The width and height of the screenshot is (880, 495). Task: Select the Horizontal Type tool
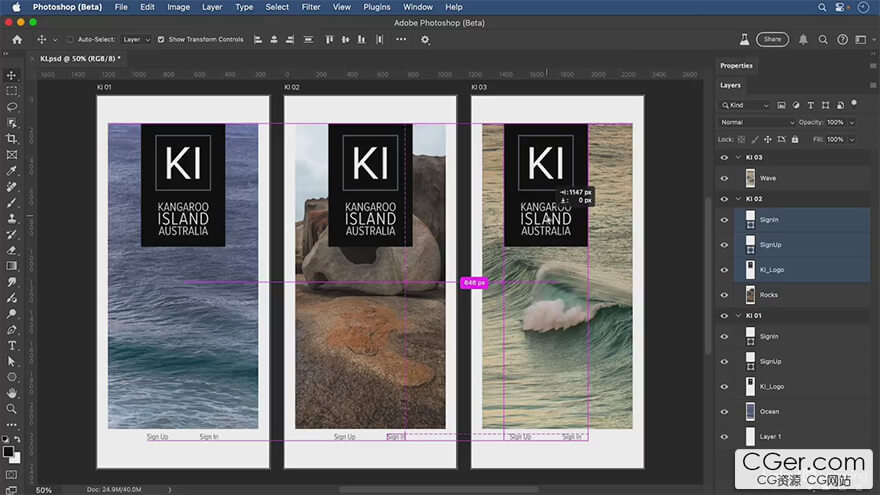click(11, 346)
